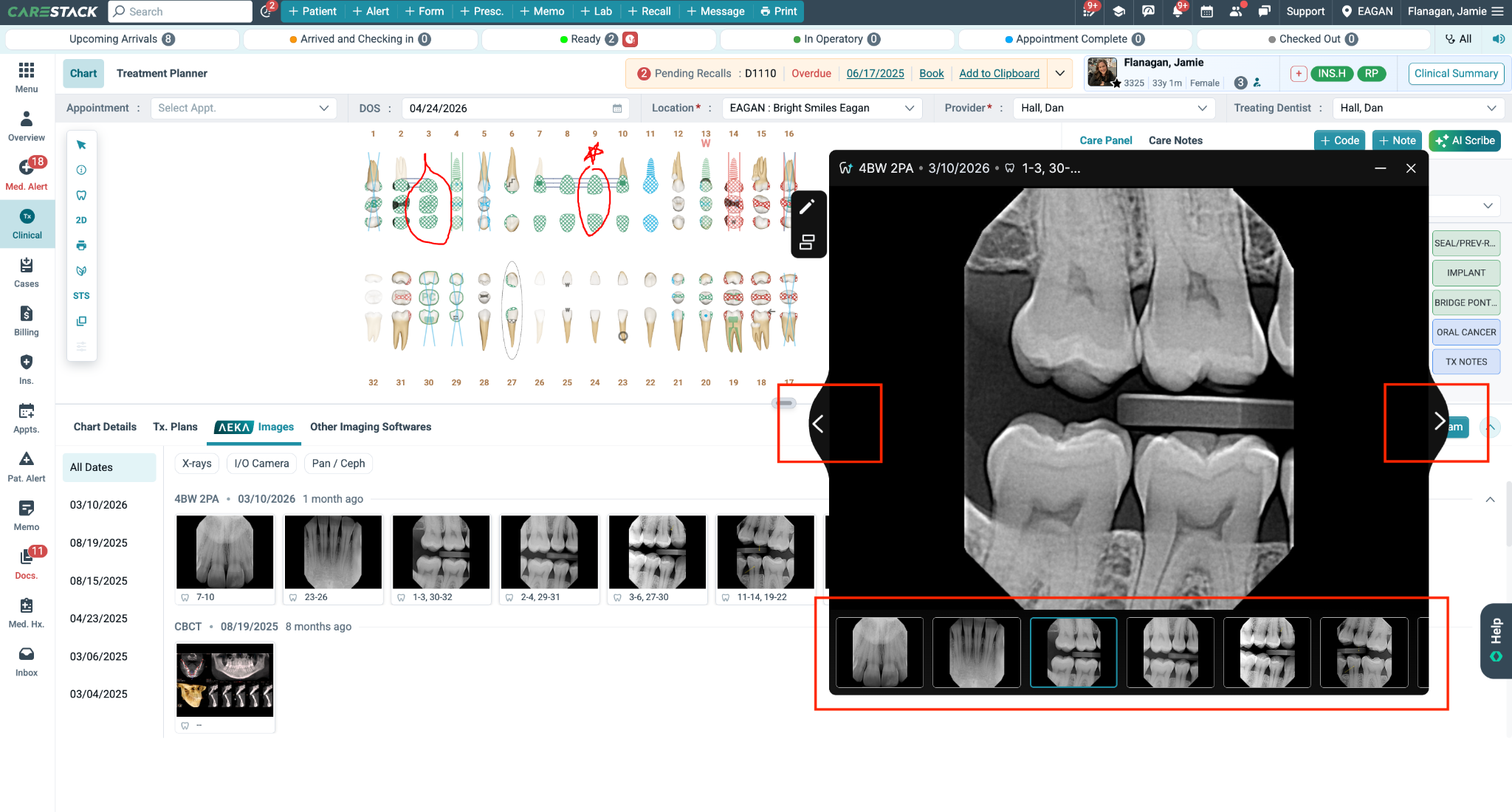1512x812 pixels.
Task: Click the pencil edit icon beside viewer
Action: (x=807, y=207)
